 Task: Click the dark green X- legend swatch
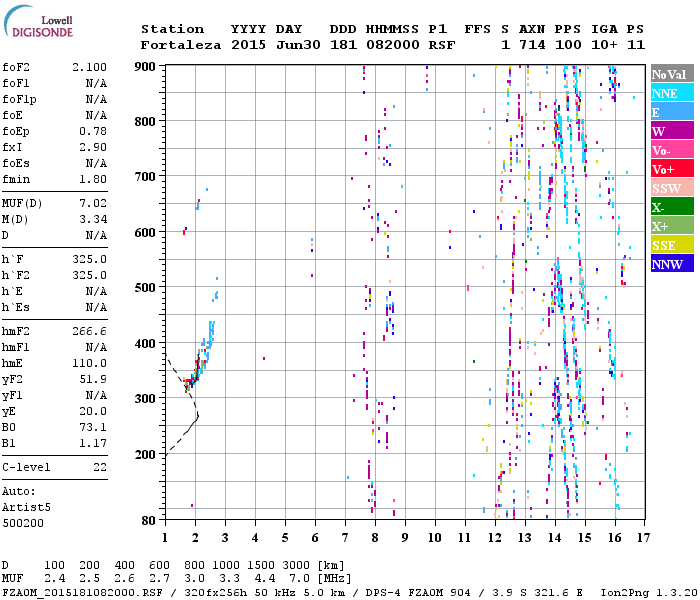[669, 207]
